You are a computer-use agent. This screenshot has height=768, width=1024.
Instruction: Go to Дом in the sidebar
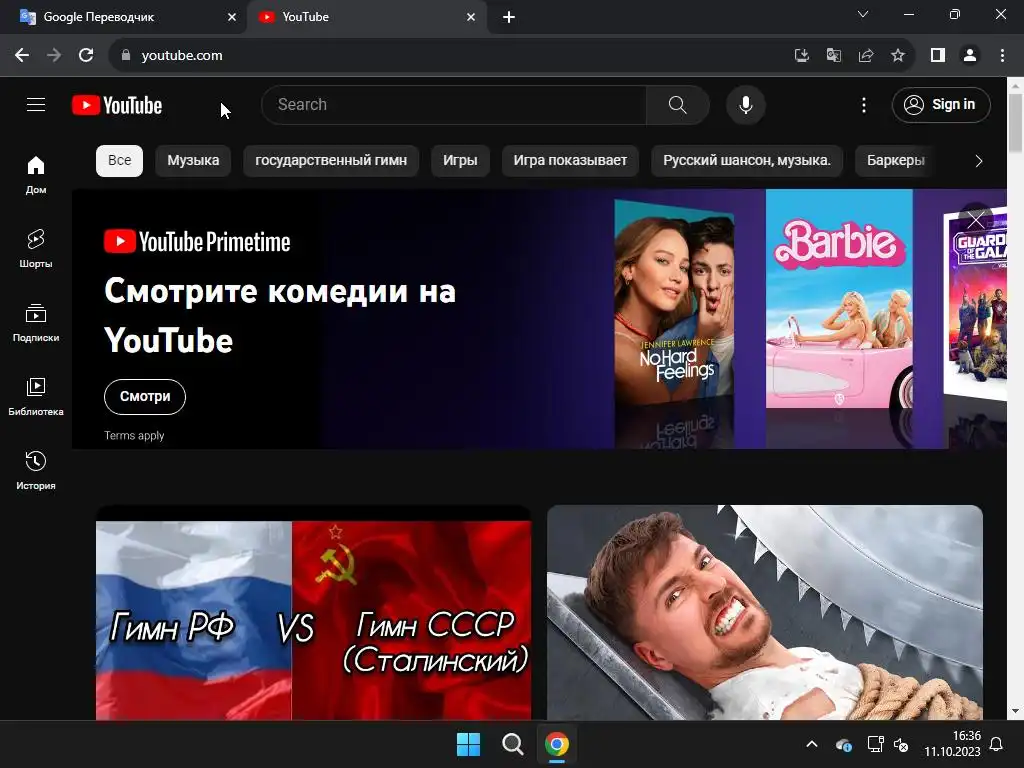pos(36,175)
